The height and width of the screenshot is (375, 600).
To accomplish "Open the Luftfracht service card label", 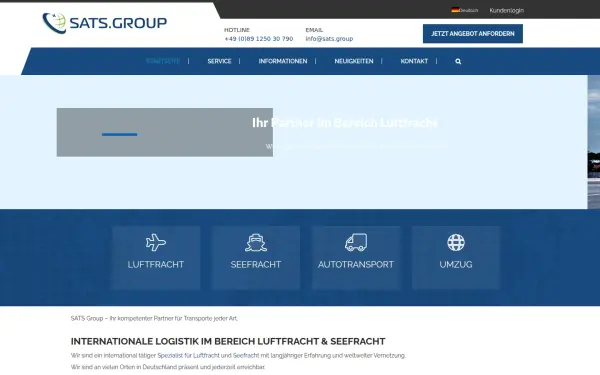I will tap(156, 264).
